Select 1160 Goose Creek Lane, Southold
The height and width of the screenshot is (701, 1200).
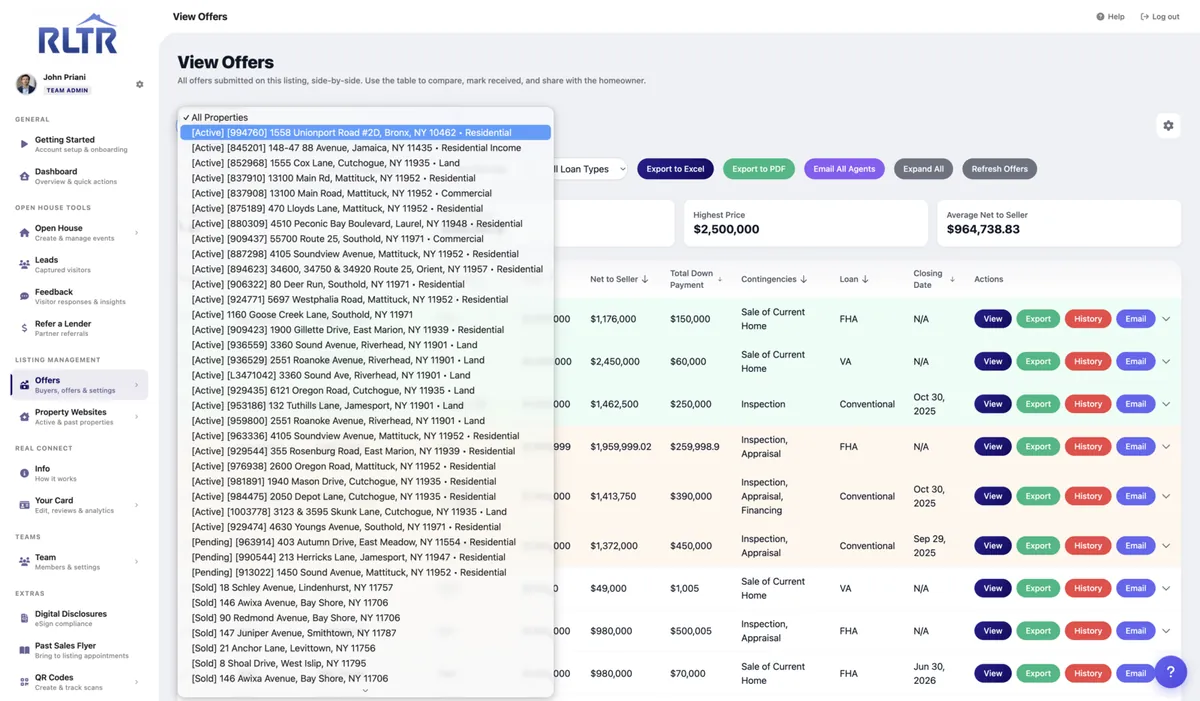(x=365, y=314)
